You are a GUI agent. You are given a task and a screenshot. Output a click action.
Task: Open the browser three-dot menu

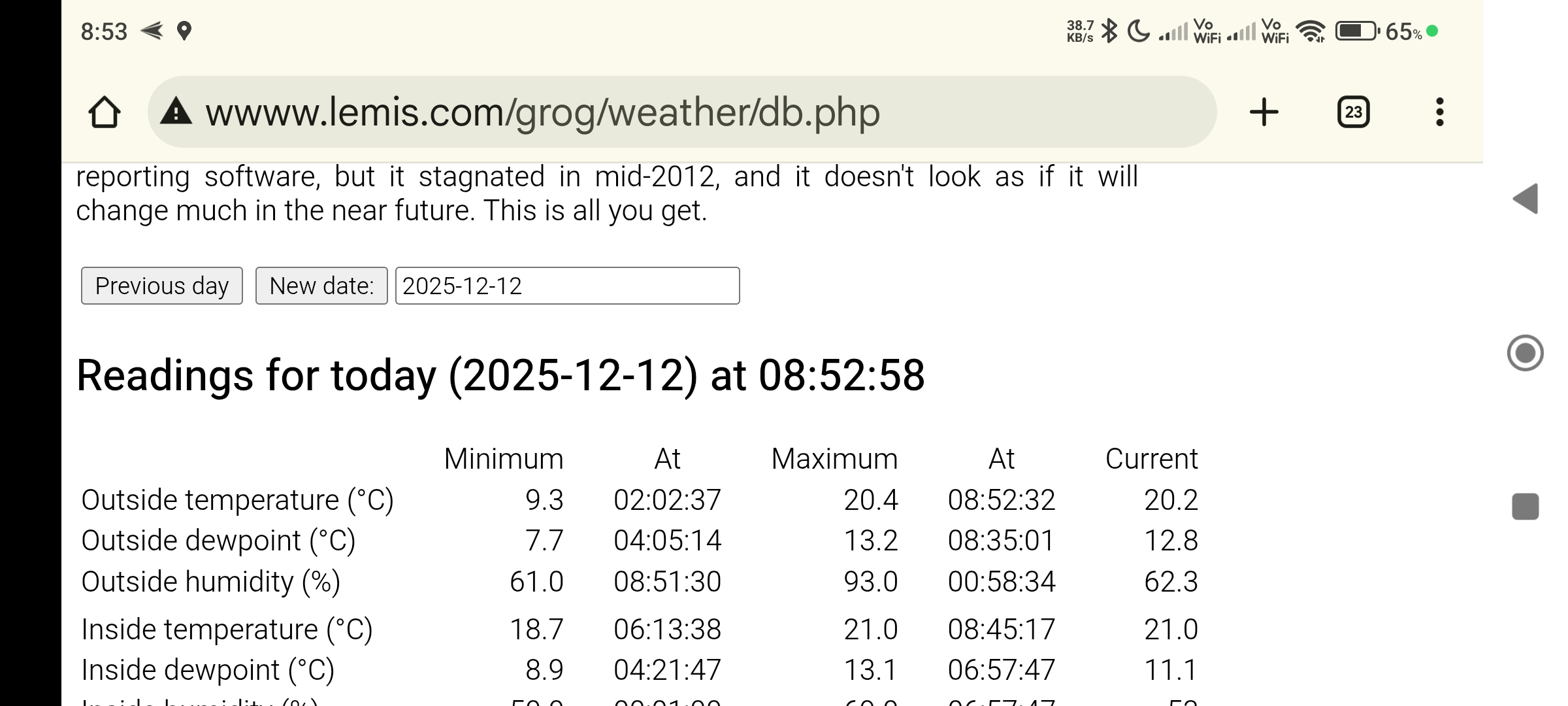(1439, 112)
